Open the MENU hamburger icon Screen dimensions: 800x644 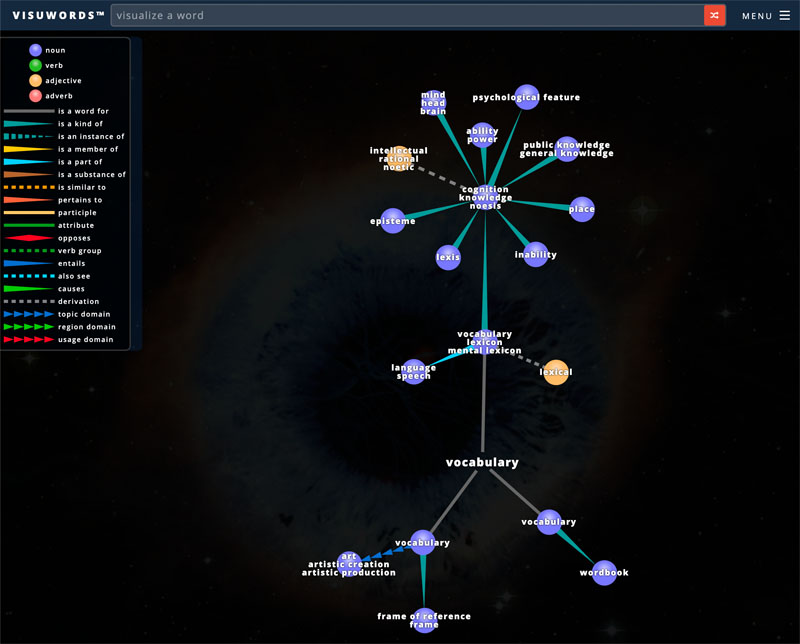(x=785, y=15)
